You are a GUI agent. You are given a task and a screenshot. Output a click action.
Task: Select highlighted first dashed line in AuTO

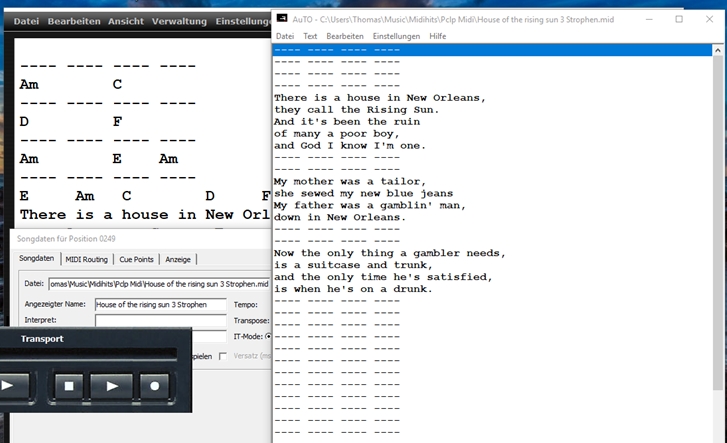(x=492, y=50)
